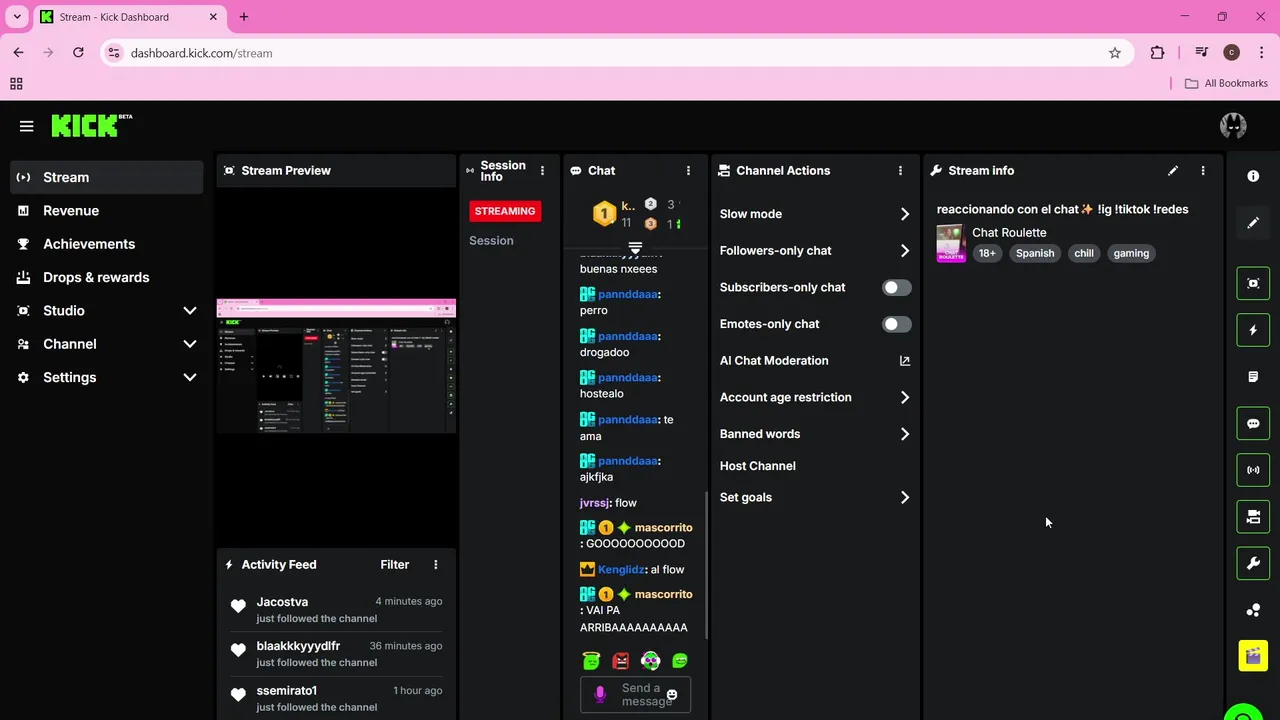
Task: Open the yellow clapperboard clips icon
Action: [x=1253, y=656]
